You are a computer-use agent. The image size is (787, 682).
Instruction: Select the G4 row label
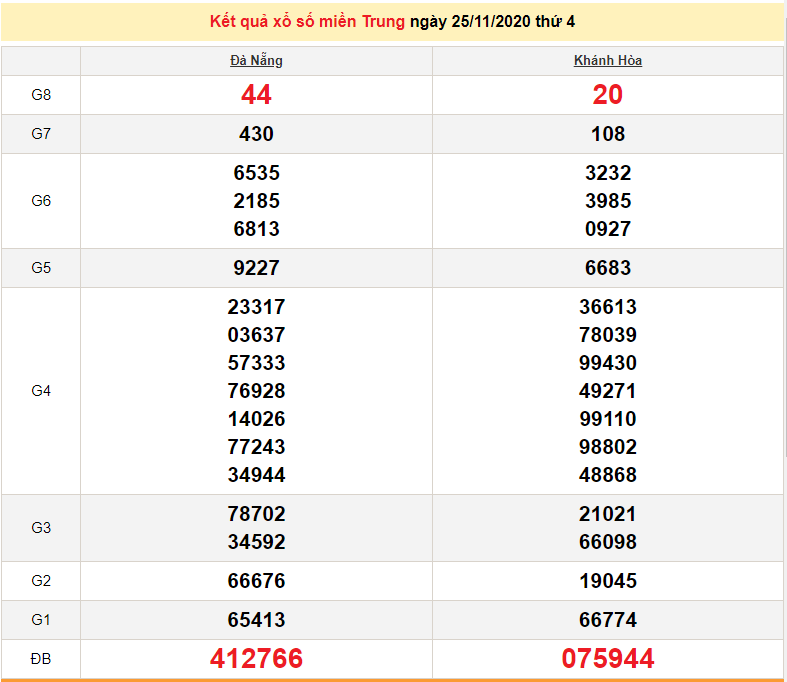pos(41,391)
